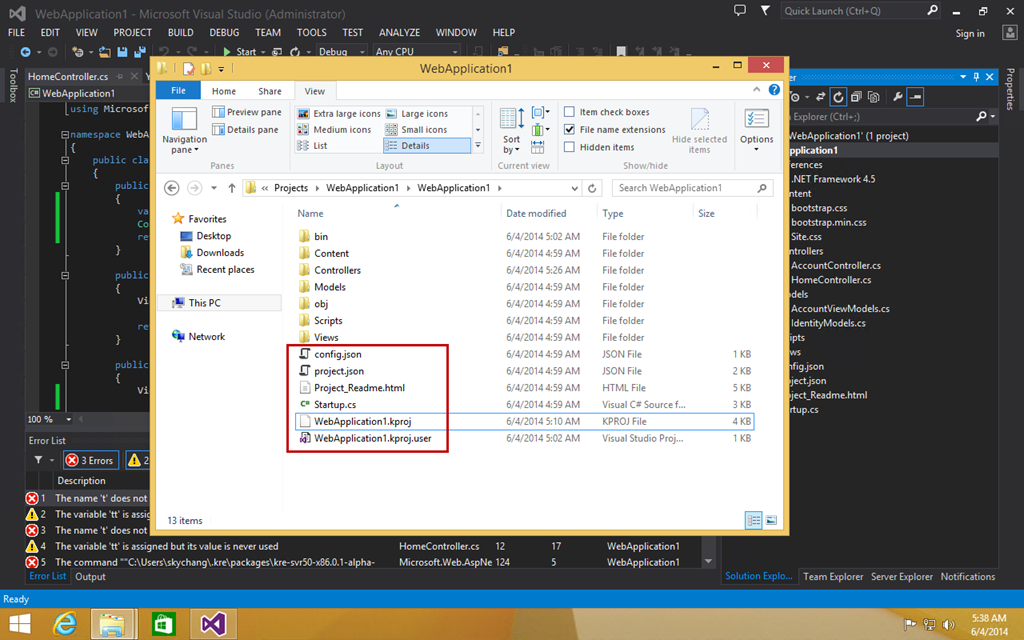This screenshot has height=640, width=1024.
Task: Open the TOOLS menu
Action: pos(312,33)
